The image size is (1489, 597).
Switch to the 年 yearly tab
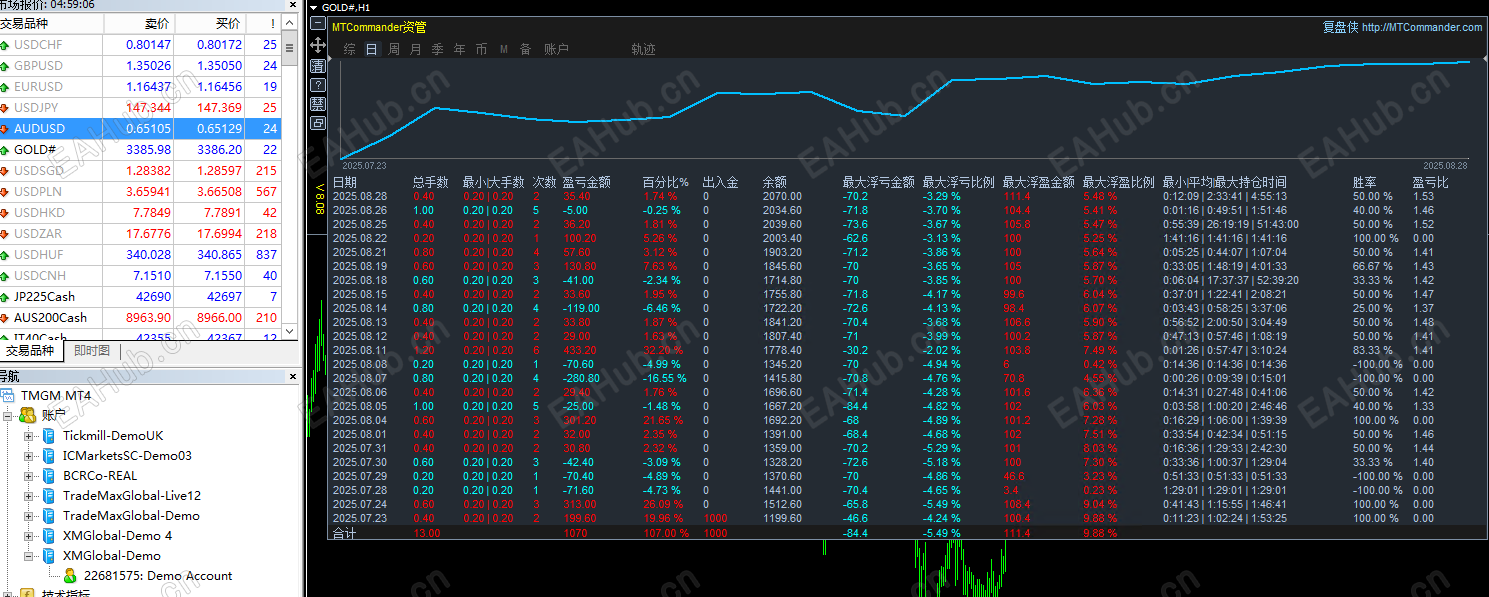[x=460, y=49]
